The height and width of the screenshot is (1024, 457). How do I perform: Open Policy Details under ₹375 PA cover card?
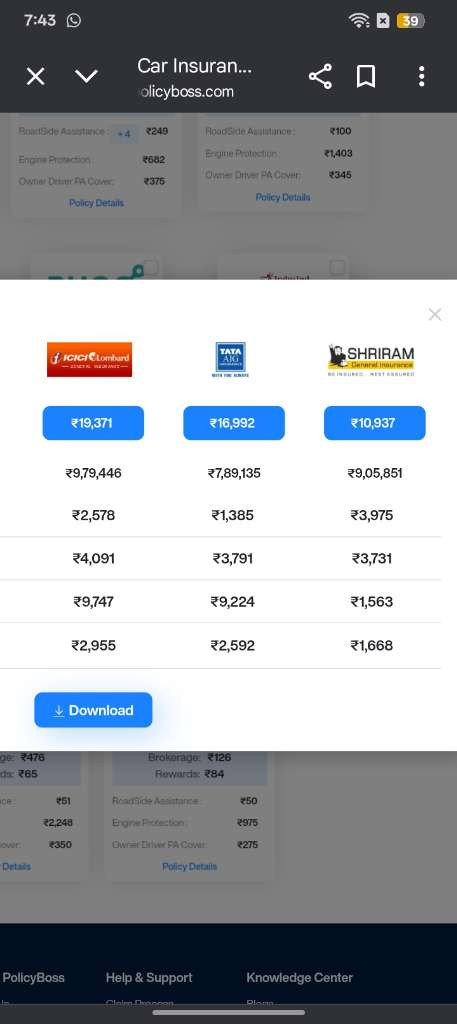click(97, 203)
